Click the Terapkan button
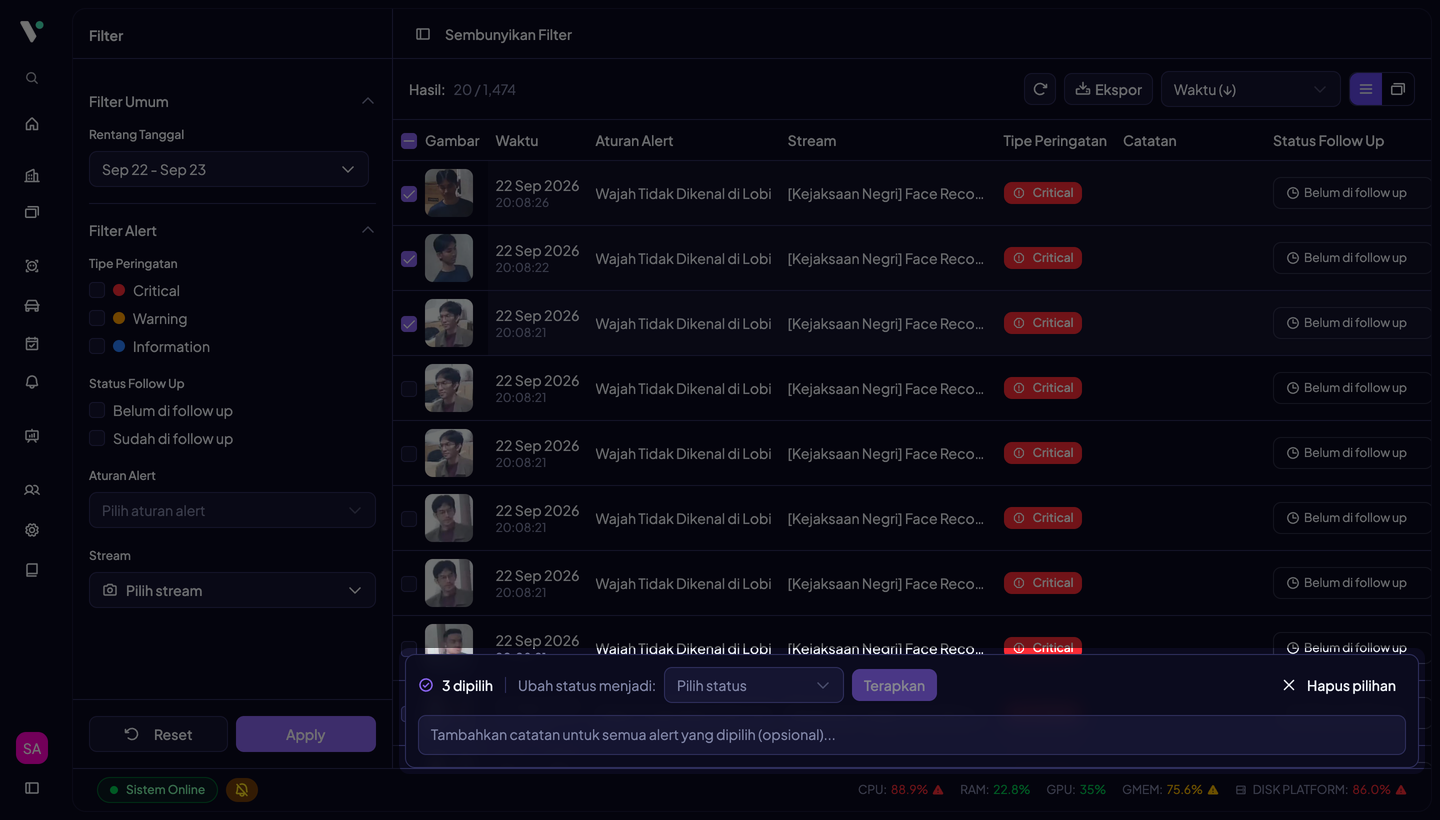 pyautogui.click(x=894, y=685)
